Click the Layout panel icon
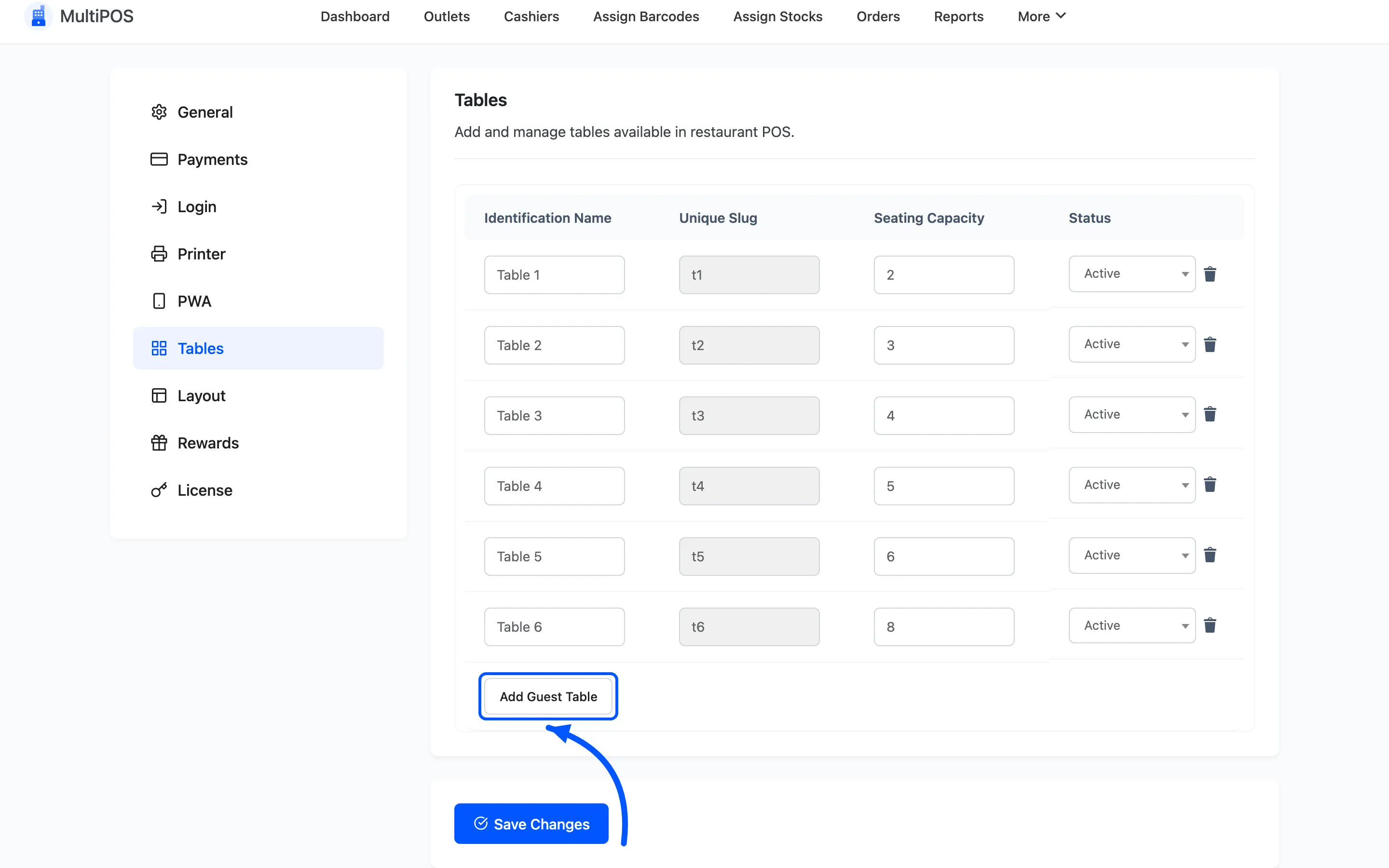The width and height of the screenshot is (1389, 868). coord(159,395)
